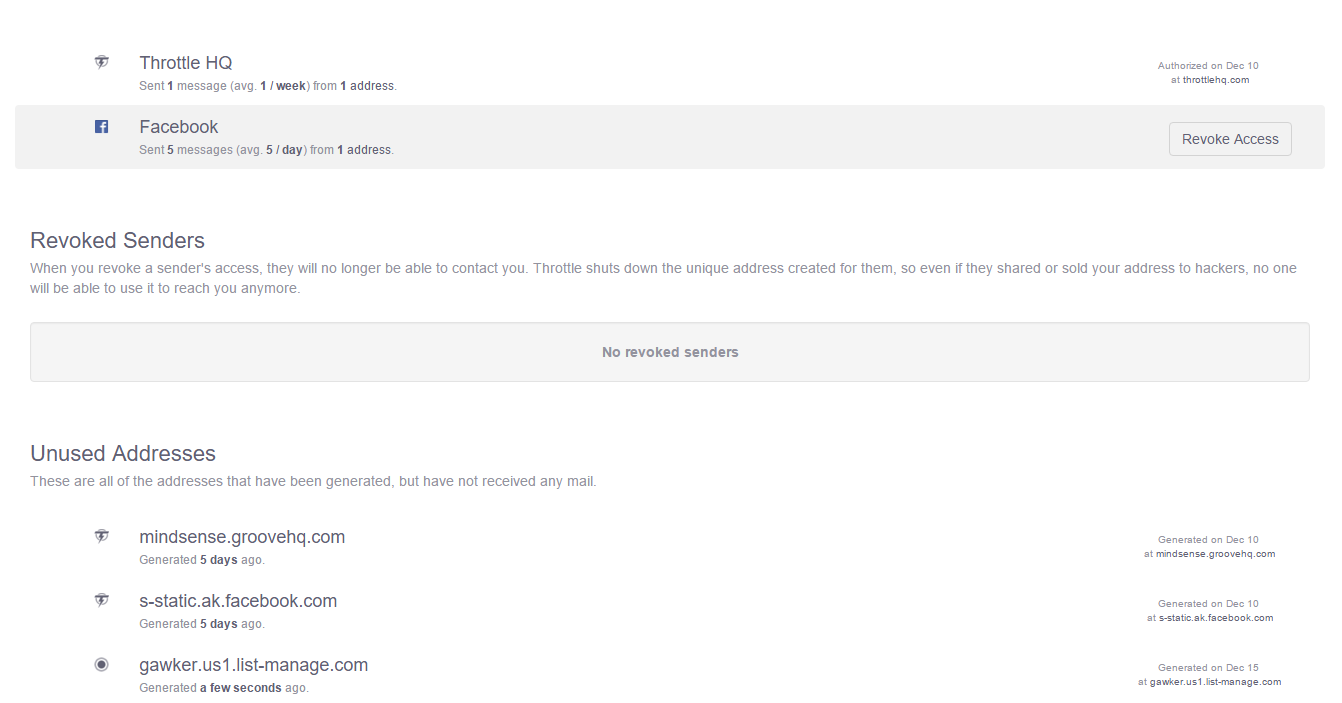Viewport: 1342px width, 703px height.
Task: Select the mindsense.groovehq.com unused address title
Action: coord(242,537)
